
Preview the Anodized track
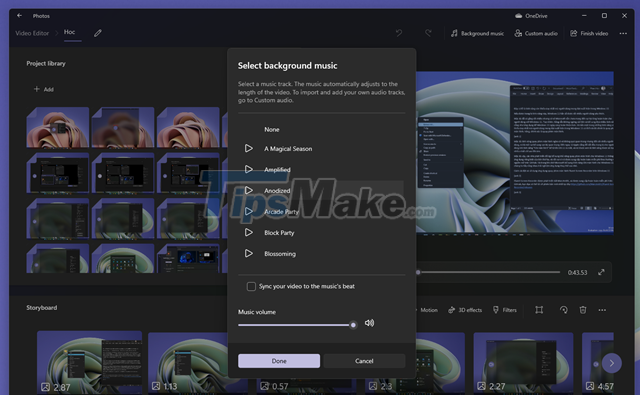[x=249, y=190]
